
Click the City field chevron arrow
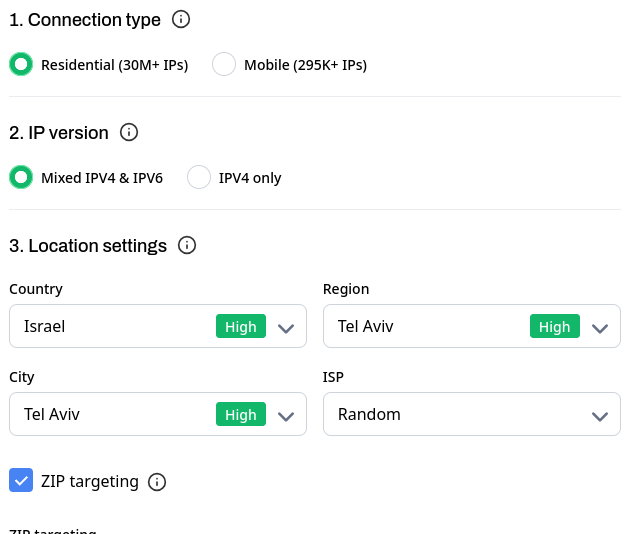(x=286, y=415)
